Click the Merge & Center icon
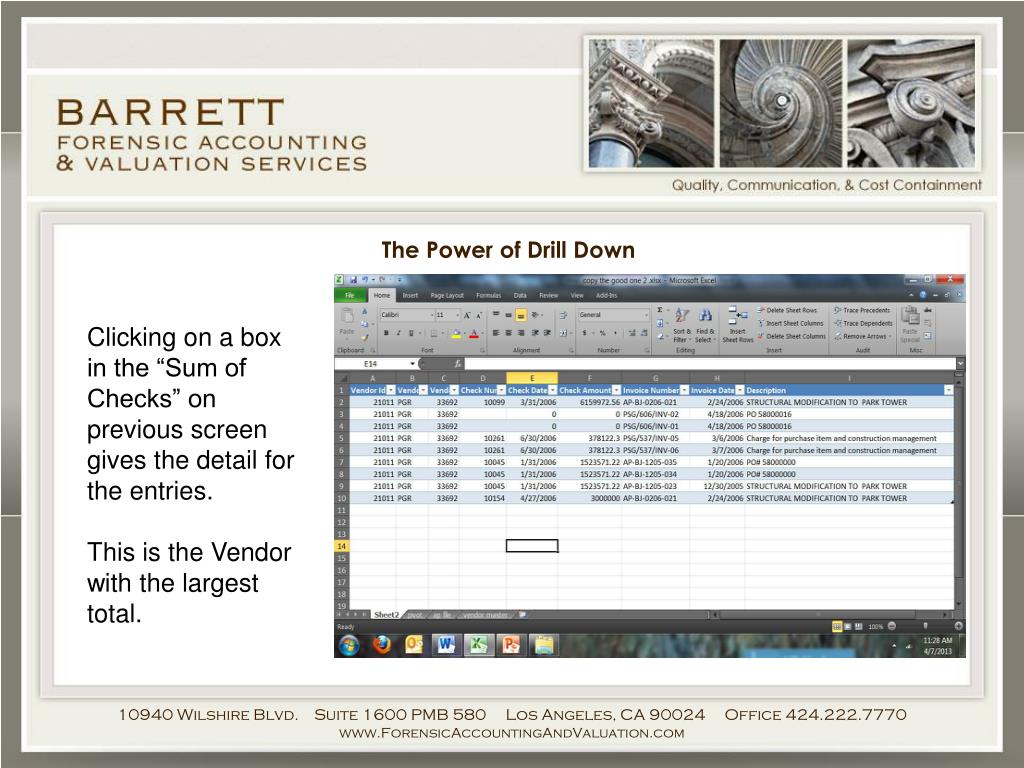The height and width of the screenshot is (768, 1024). (564, 333)
